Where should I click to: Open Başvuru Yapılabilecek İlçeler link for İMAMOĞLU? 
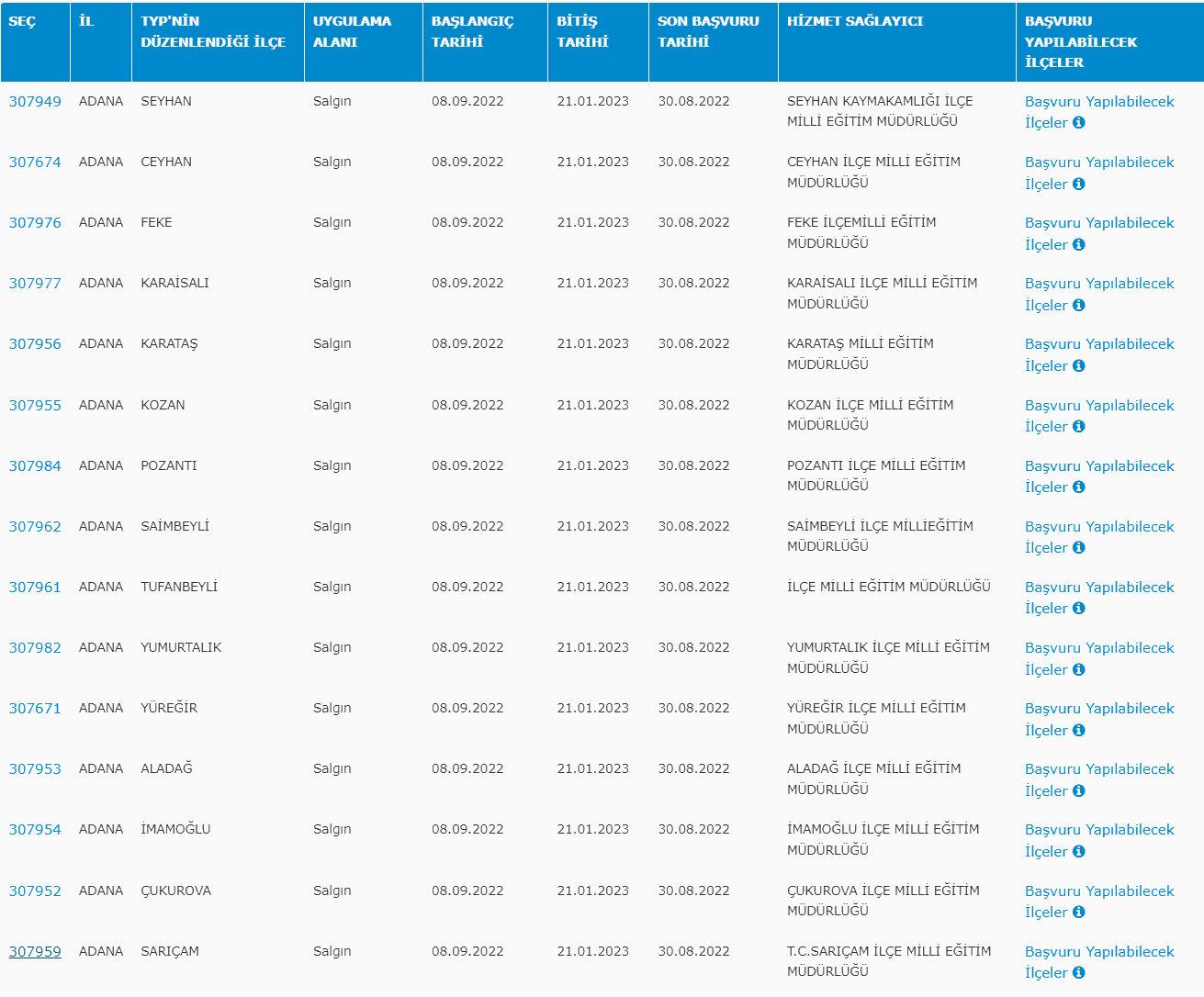(x=1098, y=830)
